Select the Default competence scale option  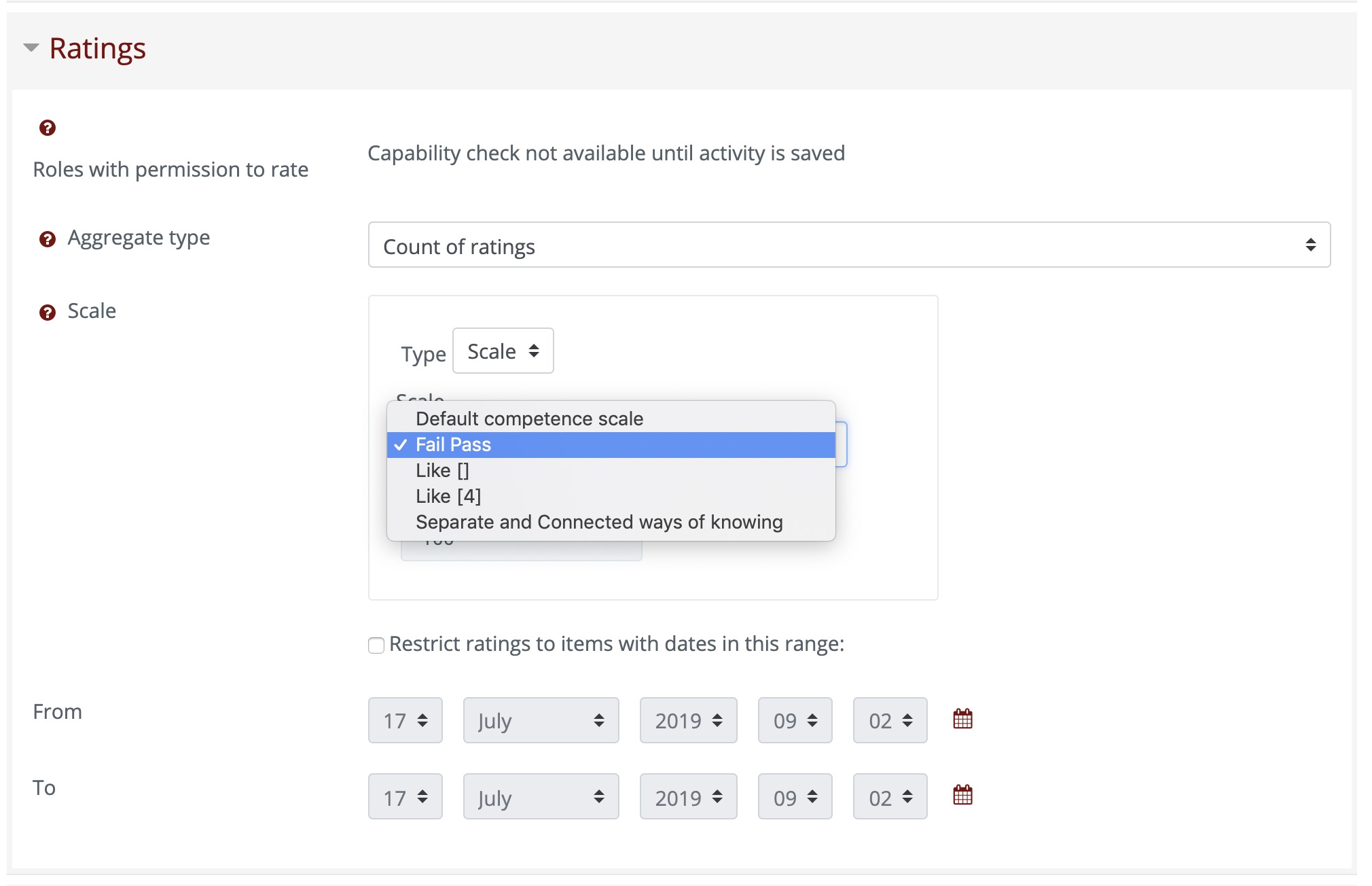pyautogui.click(x=529, y=418)
